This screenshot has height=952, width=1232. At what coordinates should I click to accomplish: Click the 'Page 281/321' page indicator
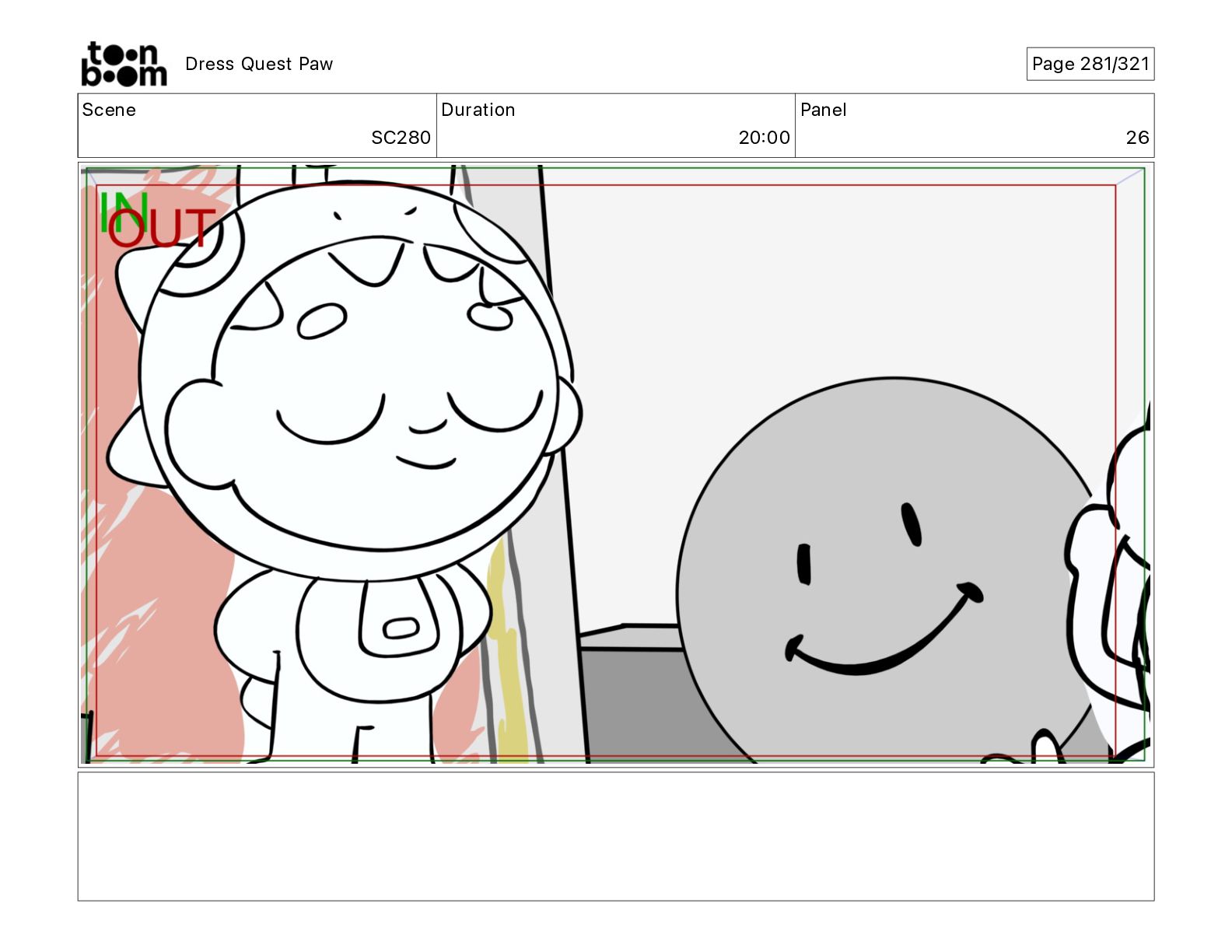click(1090, 64)
